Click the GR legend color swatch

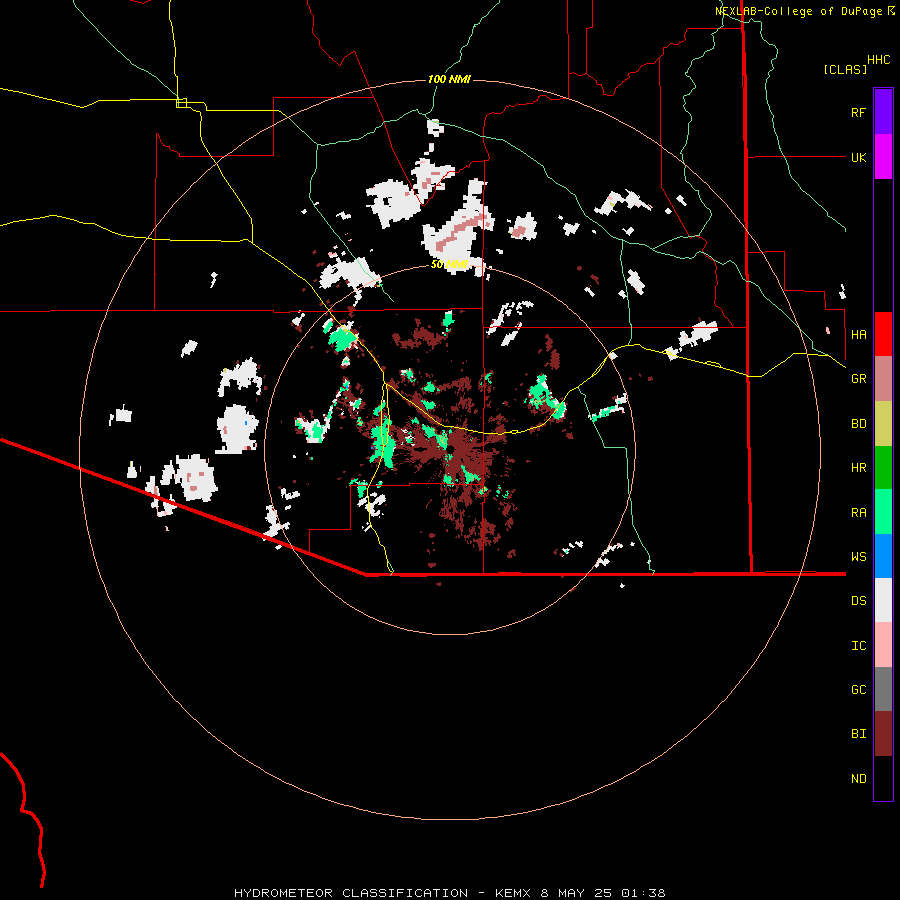pyautogui.click(x=883, y=379)
